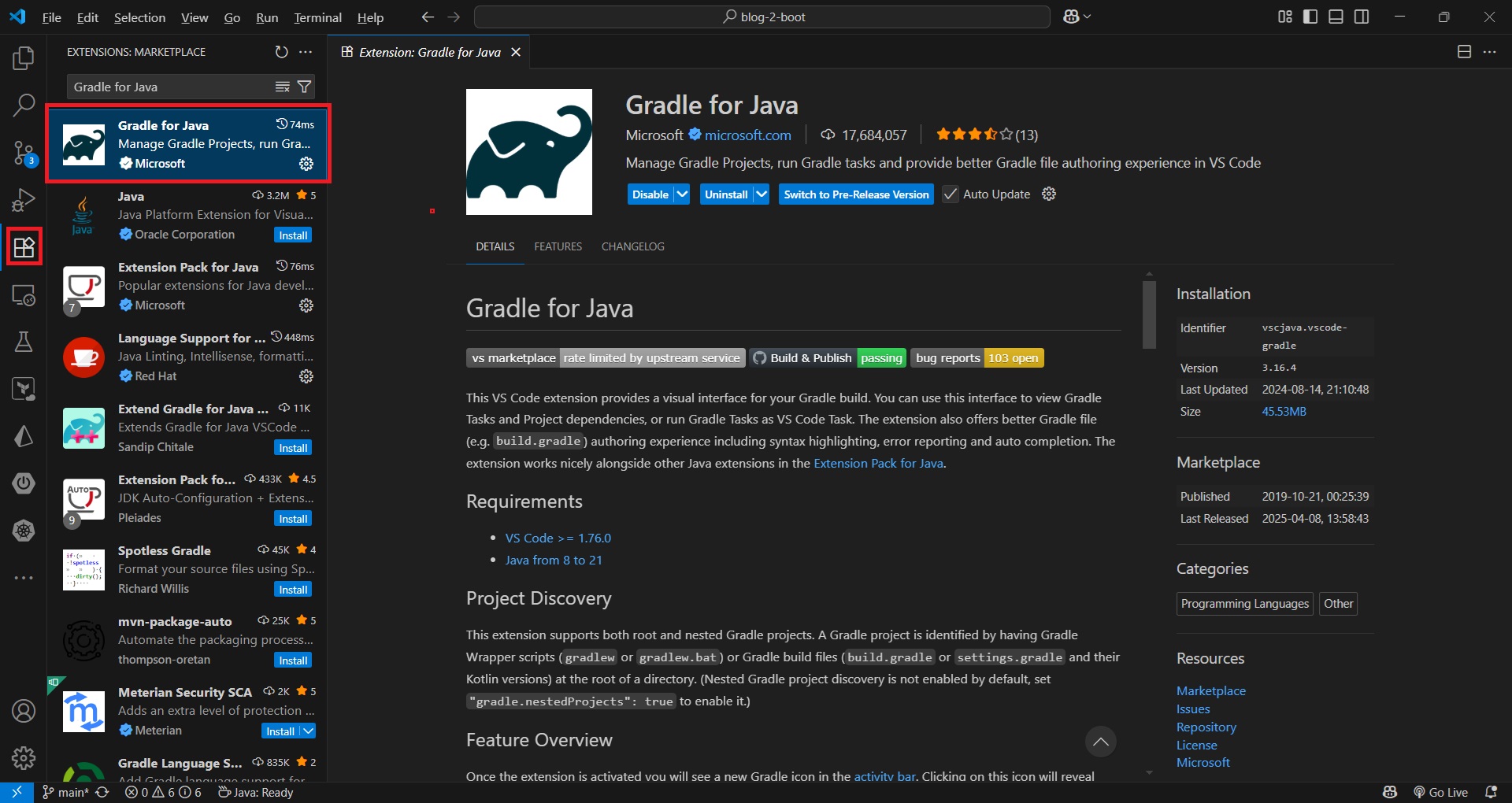Open Views and More Actions in Extensions sidebar
Viewport: 1512px width, 803px height.
[x=306, y=52]
